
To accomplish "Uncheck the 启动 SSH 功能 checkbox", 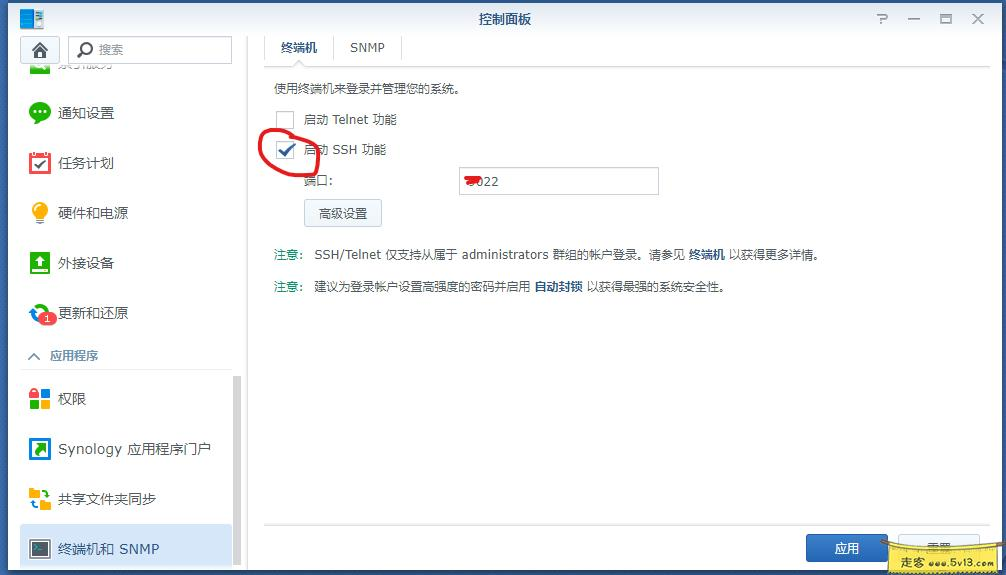I will [285, 151].
